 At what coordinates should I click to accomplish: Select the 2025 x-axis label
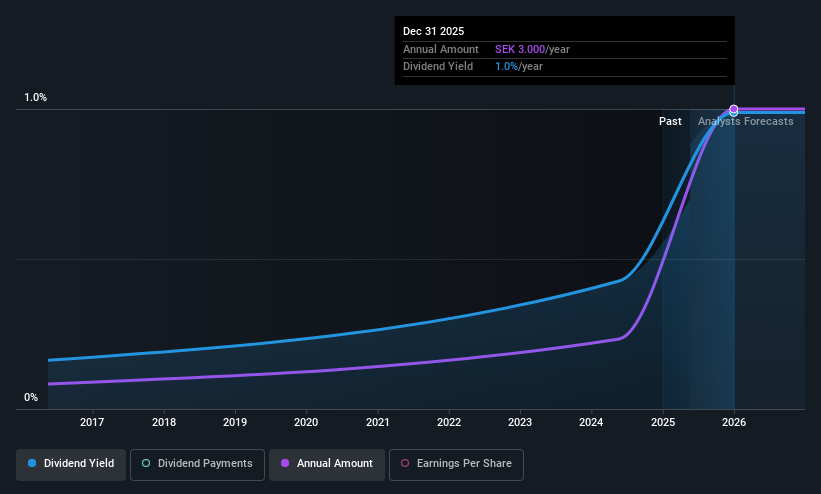pyautogui.click(x=663, y=422)
